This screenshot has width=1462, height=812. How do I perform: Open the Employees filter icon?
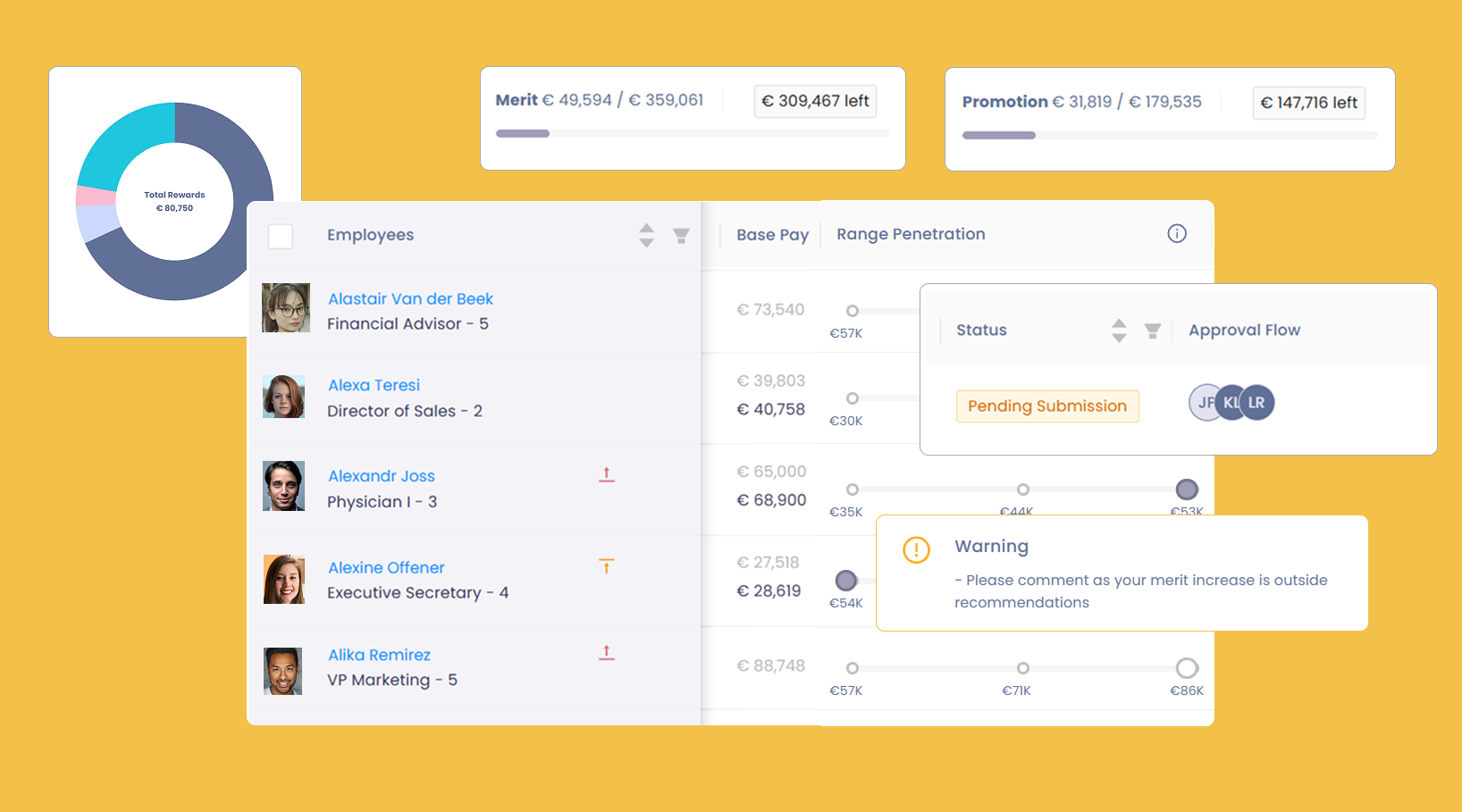coord(681,235)
